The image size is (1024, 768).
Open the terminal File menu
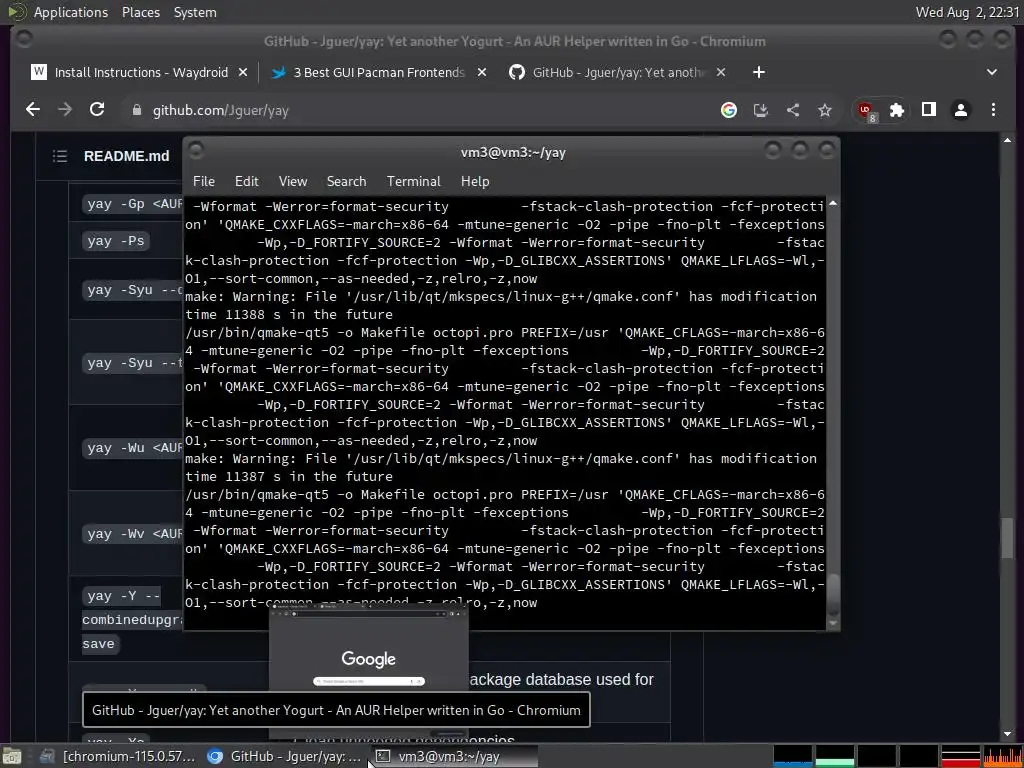point(204,182)
